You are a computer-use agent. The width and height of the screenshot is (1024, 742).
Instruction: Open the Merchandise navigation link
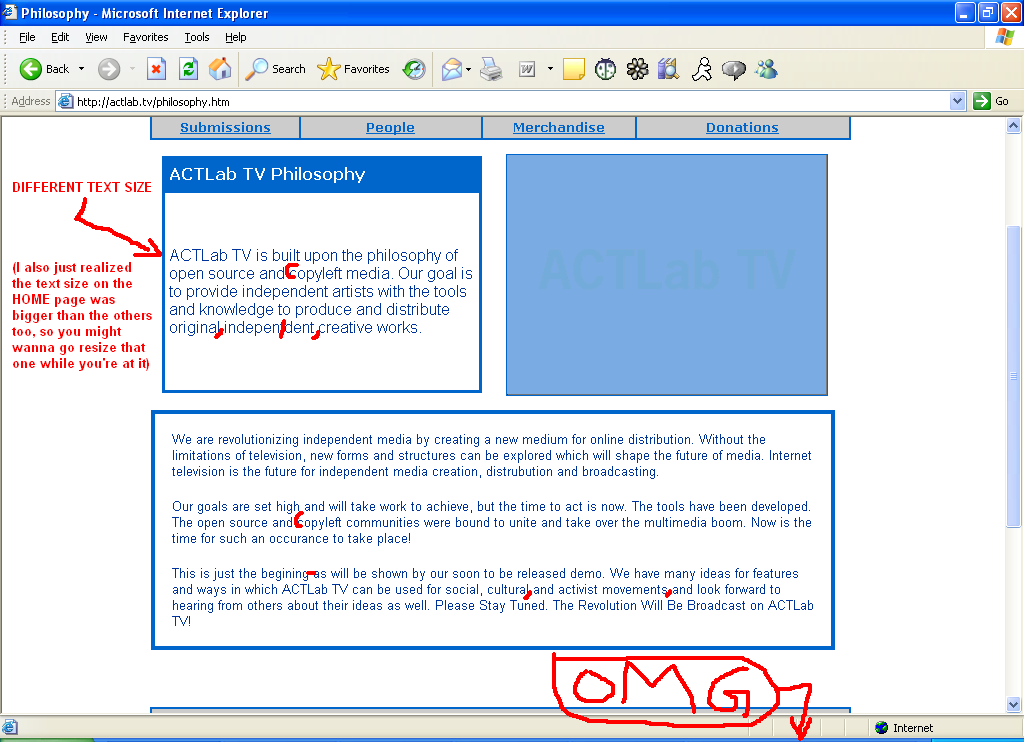tap(558, 127)
